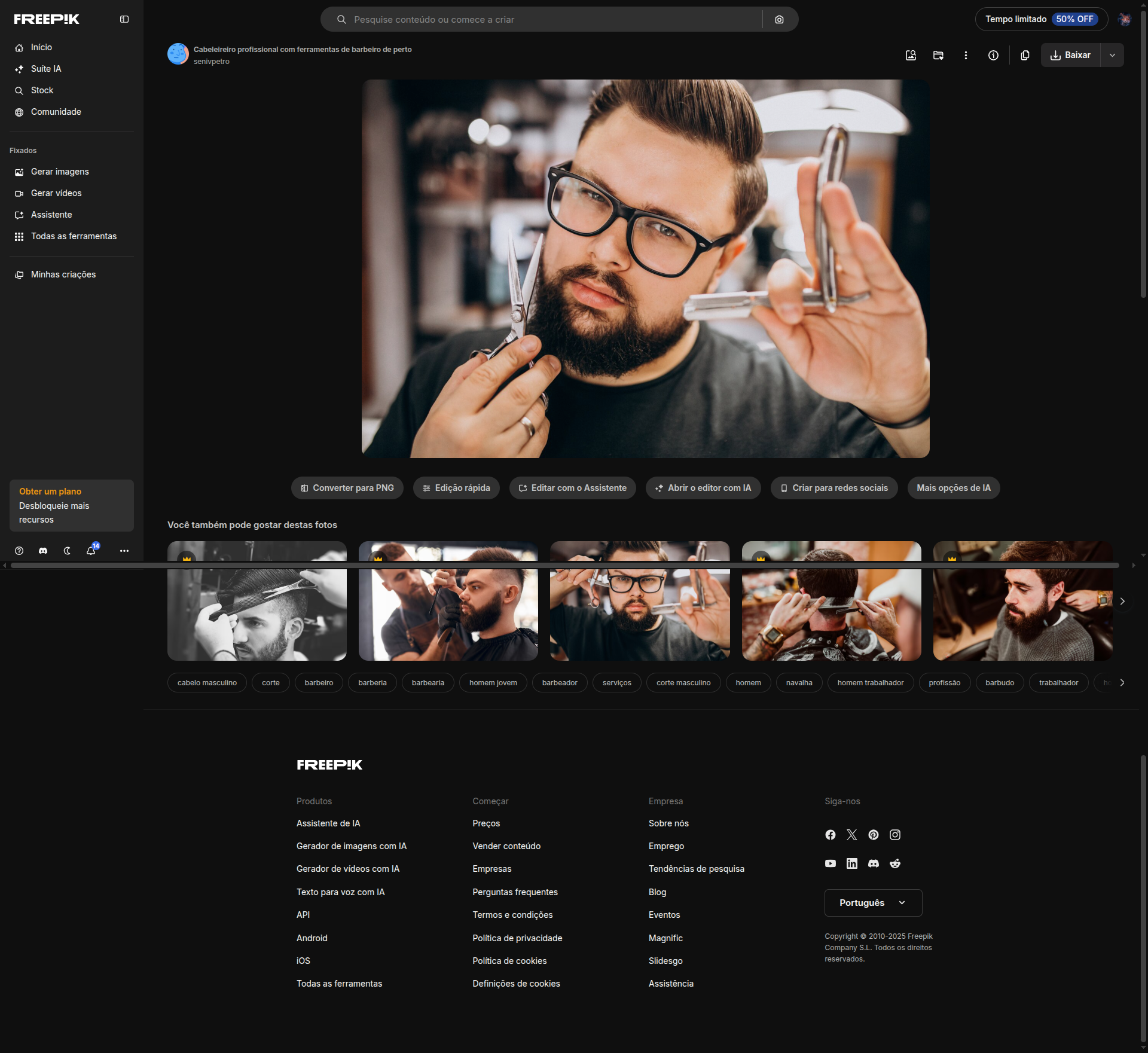This screenshot has width=1148, height=1053.
Task: Open the Preços link in footer
Action: (x=486, y=823)
